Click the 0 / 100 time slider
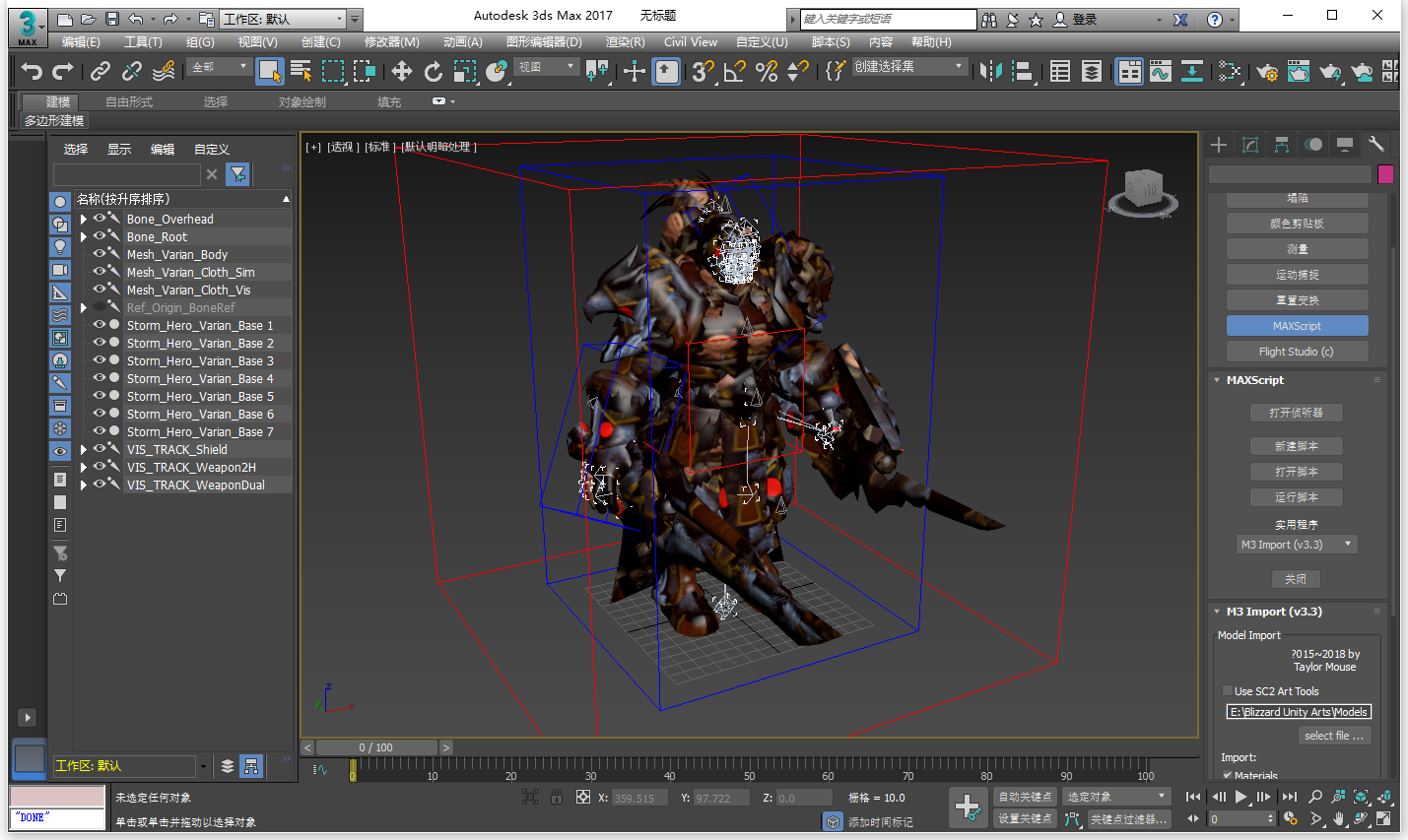1408x840 pixels. click(375, 747)
